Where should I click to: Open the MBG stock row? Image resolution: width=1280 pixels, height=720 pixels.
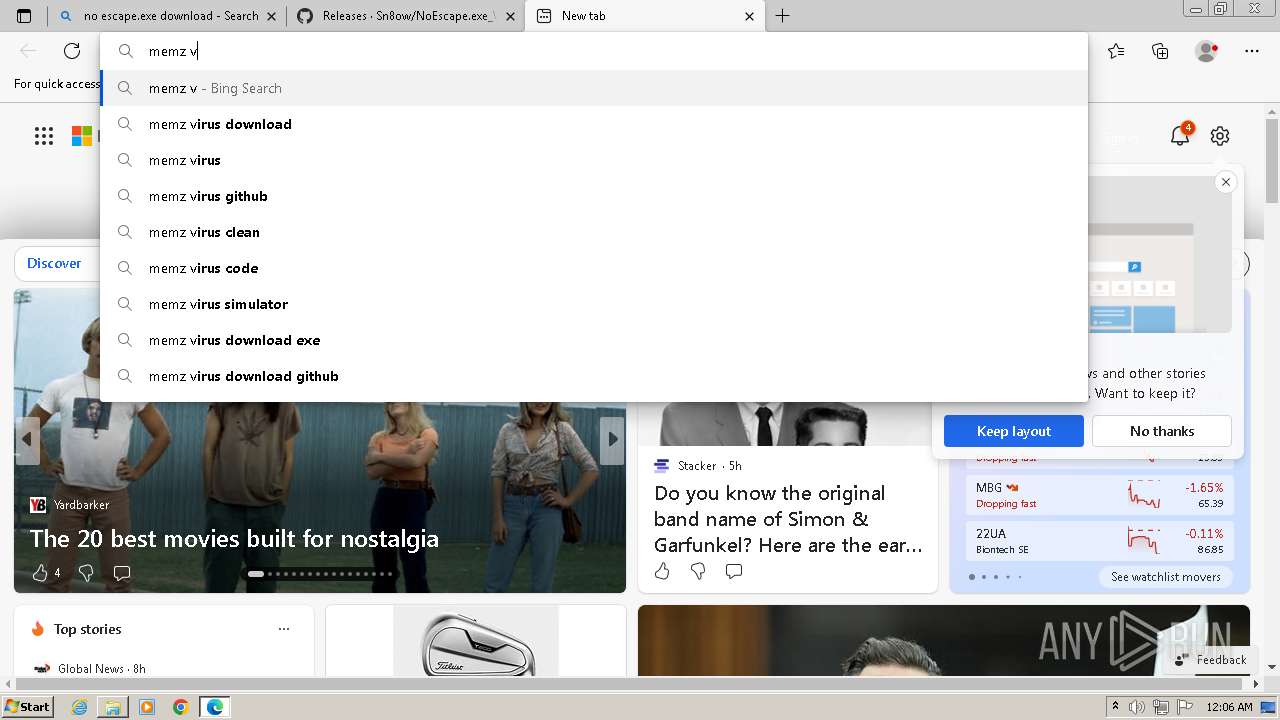pos(1099,495)
